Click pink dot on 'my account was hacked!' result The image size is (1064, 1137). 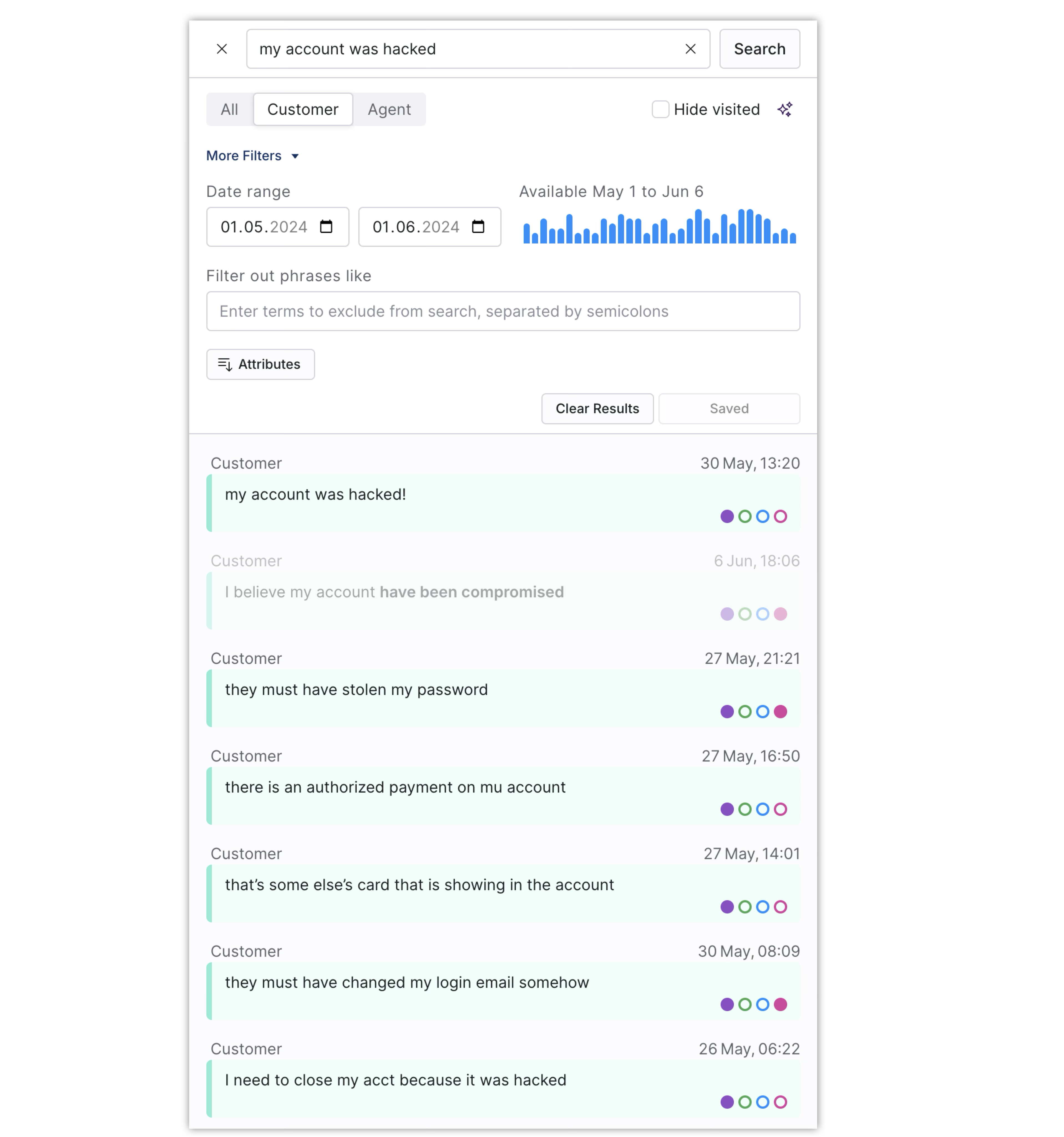click(x=780, y=516)
